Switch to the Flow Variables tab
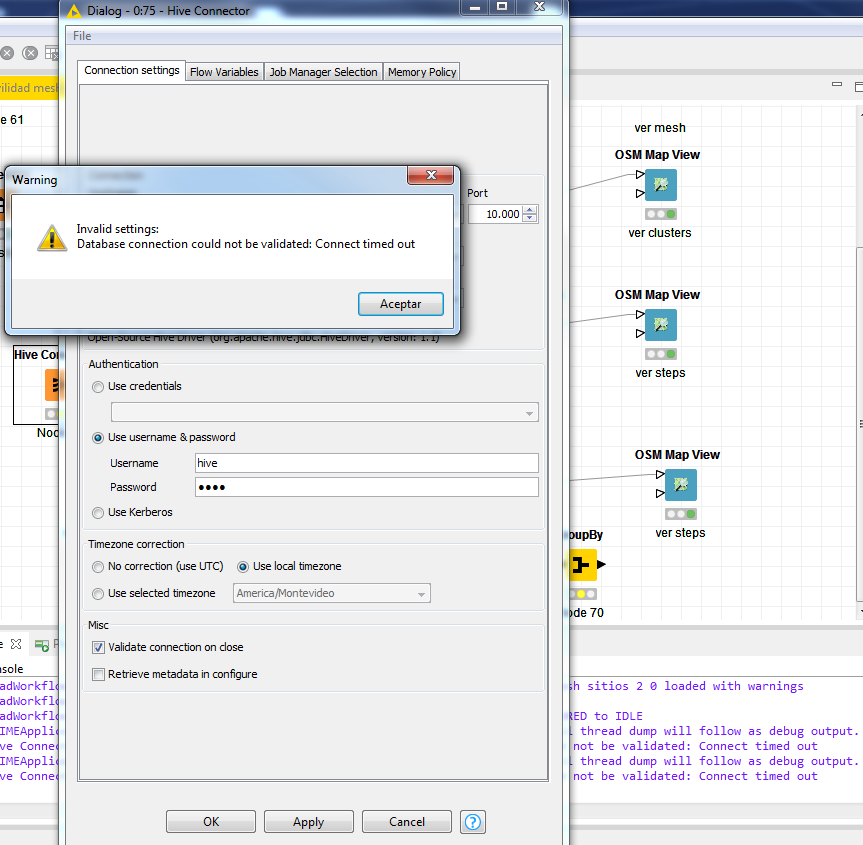The width and height of the screenshot is (863, 845). point(224,72)
